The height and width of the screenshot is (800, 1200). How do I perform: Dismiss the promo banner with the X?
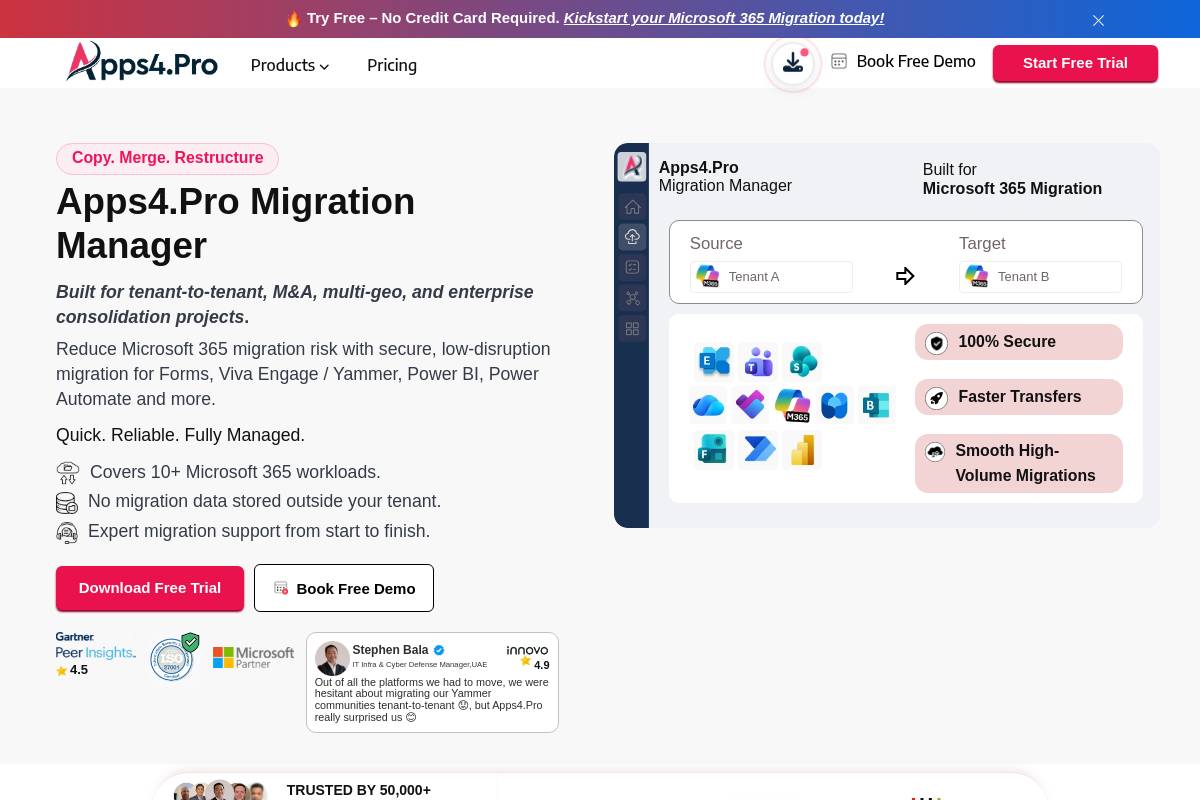1098,20
